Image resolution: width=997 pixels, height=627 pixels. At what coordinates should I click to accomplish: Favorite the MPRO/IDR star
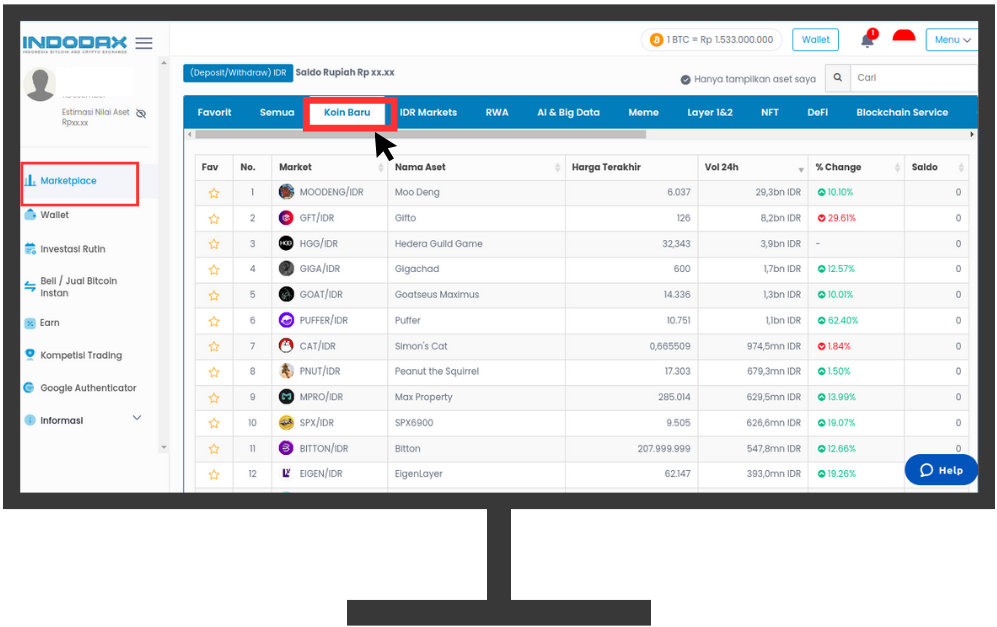pos(214,398)
